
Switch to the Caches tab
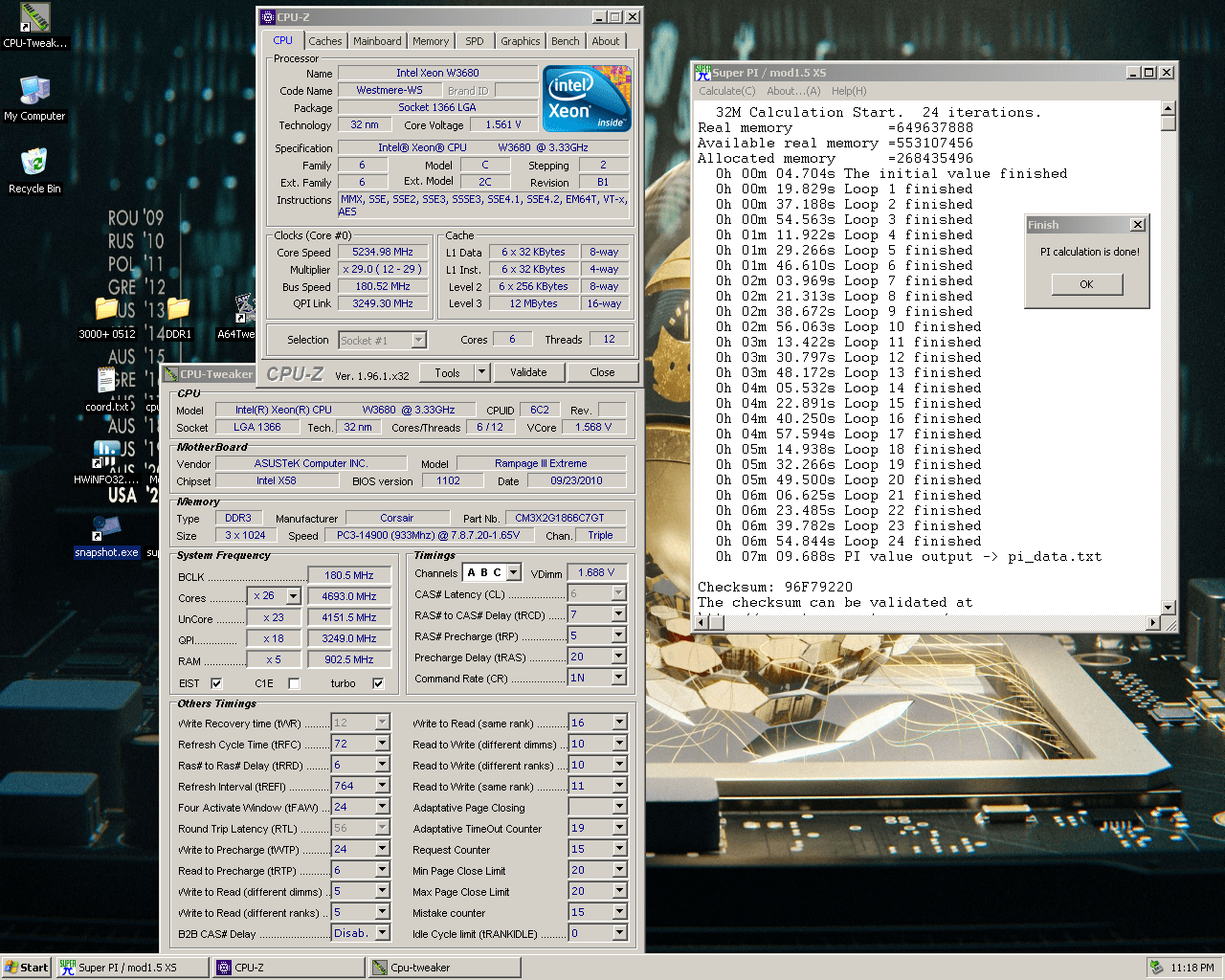pos(325,41)
